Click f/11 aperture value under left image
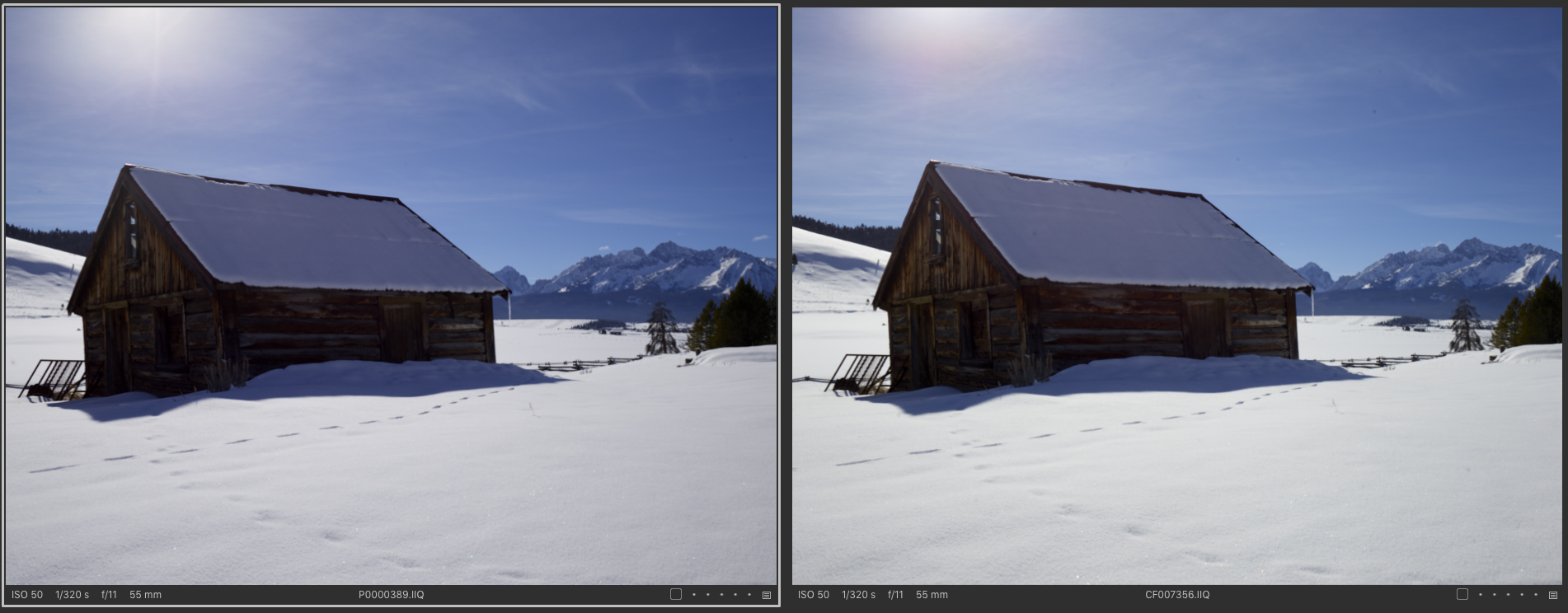 point(109,595)
